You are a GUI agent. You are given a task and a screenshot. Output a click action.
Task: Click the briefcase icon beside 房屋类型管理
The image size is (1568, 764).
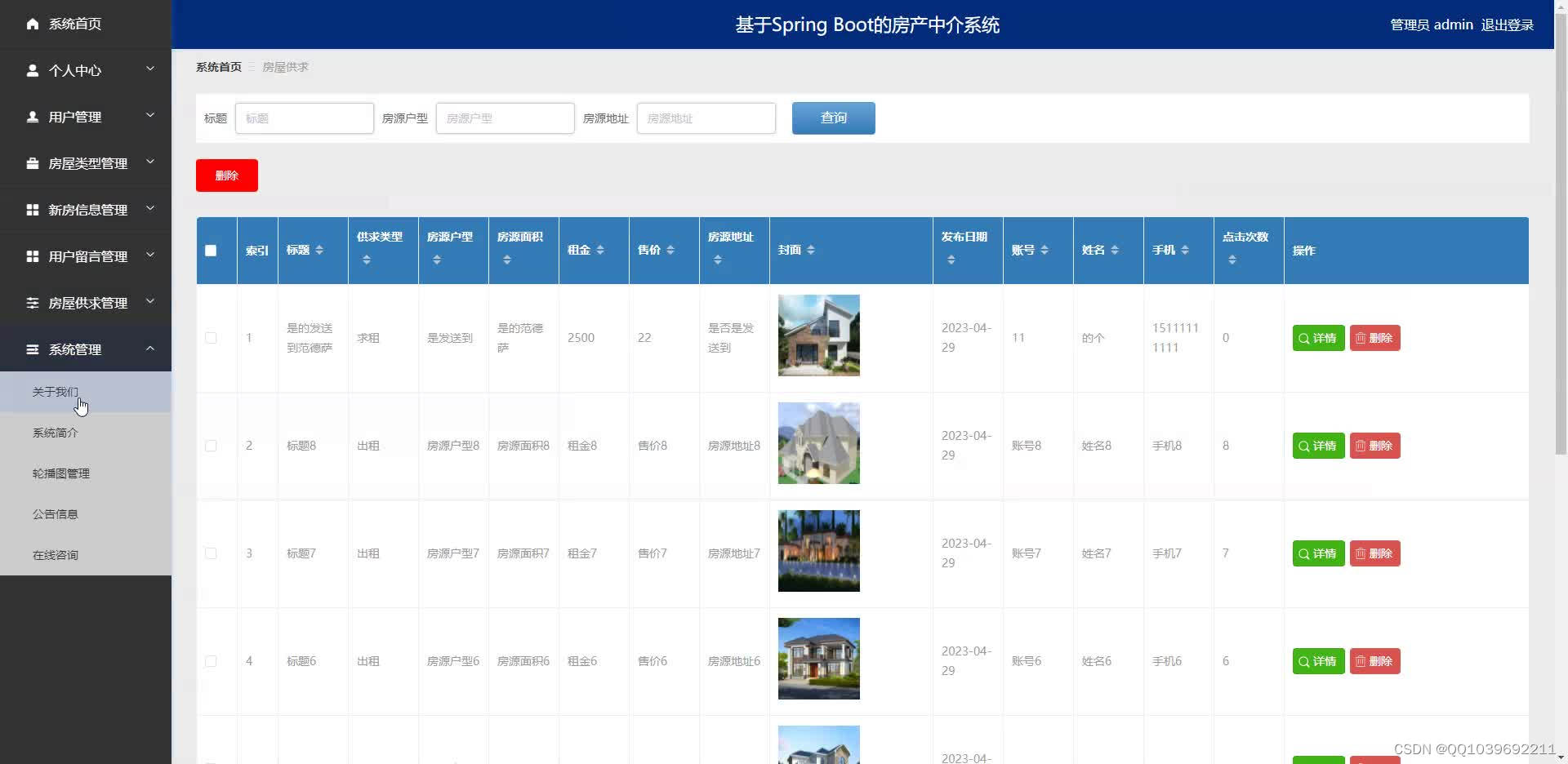[33, 163]
